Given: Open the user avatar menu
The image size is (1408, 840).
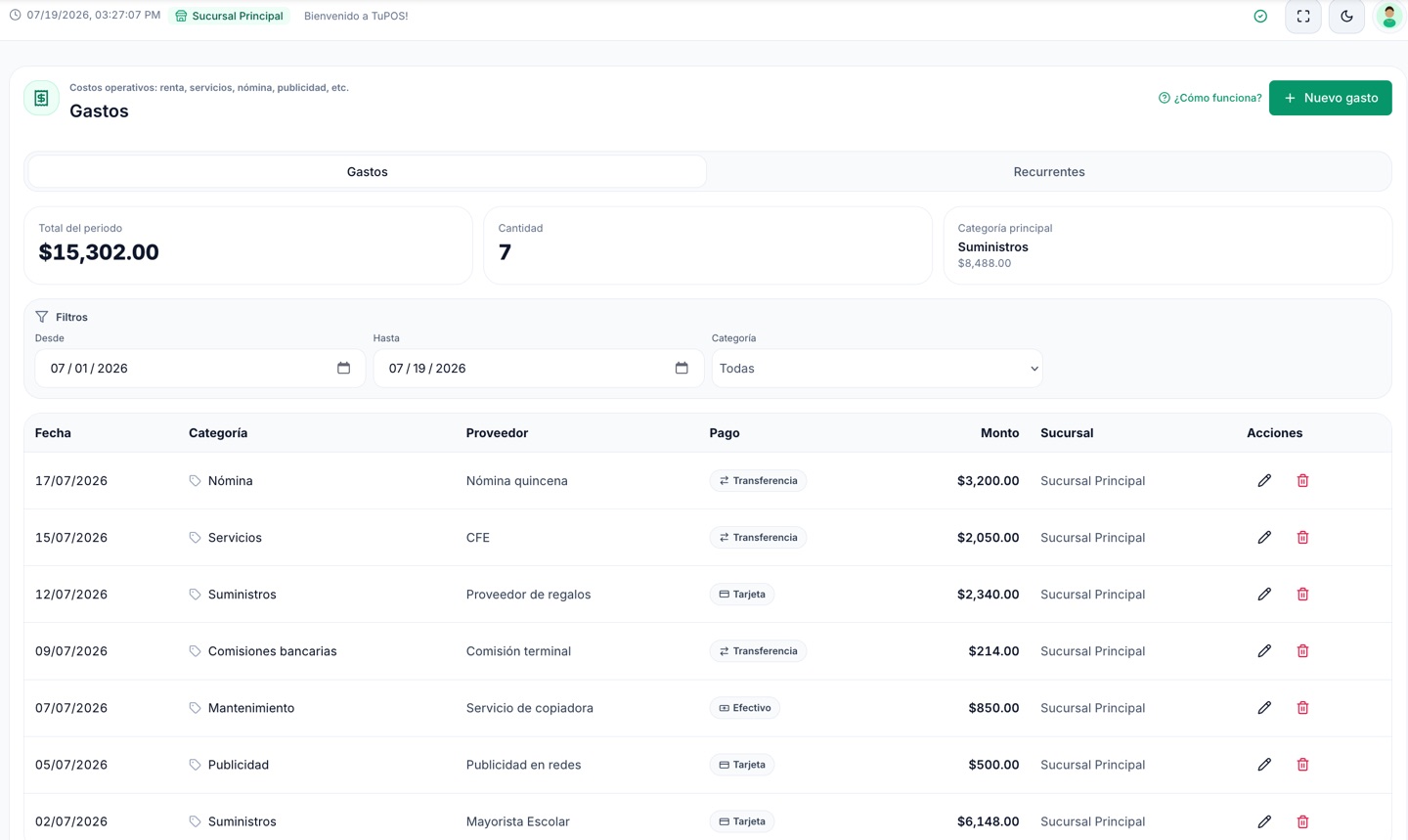Looking at the screenshot, I should (1388, 16).
